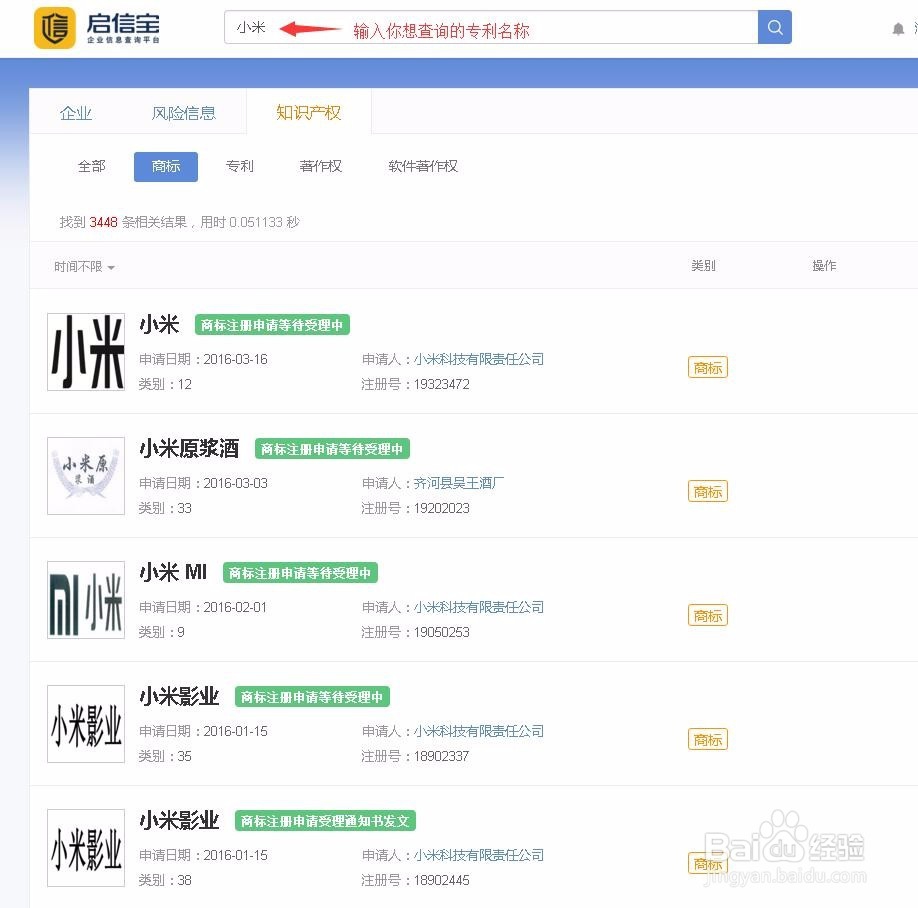Click applicant 小米科技有限责任公司 for registration 18902445
The height and width of the screenshot is (908, 918).
(479, 855)
